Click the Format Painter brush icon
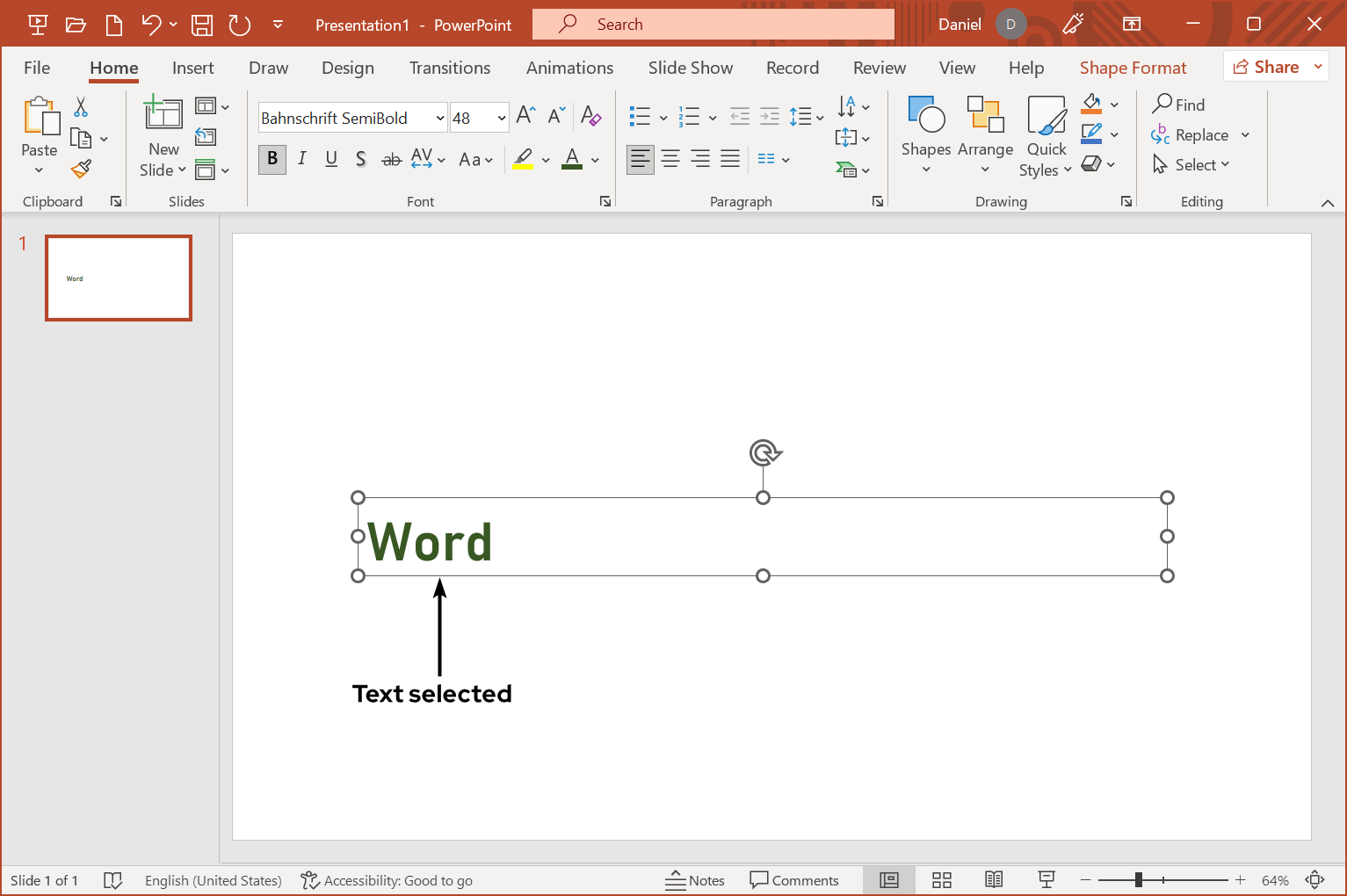This screenshot has width=1347, height=896. point(82,168)
